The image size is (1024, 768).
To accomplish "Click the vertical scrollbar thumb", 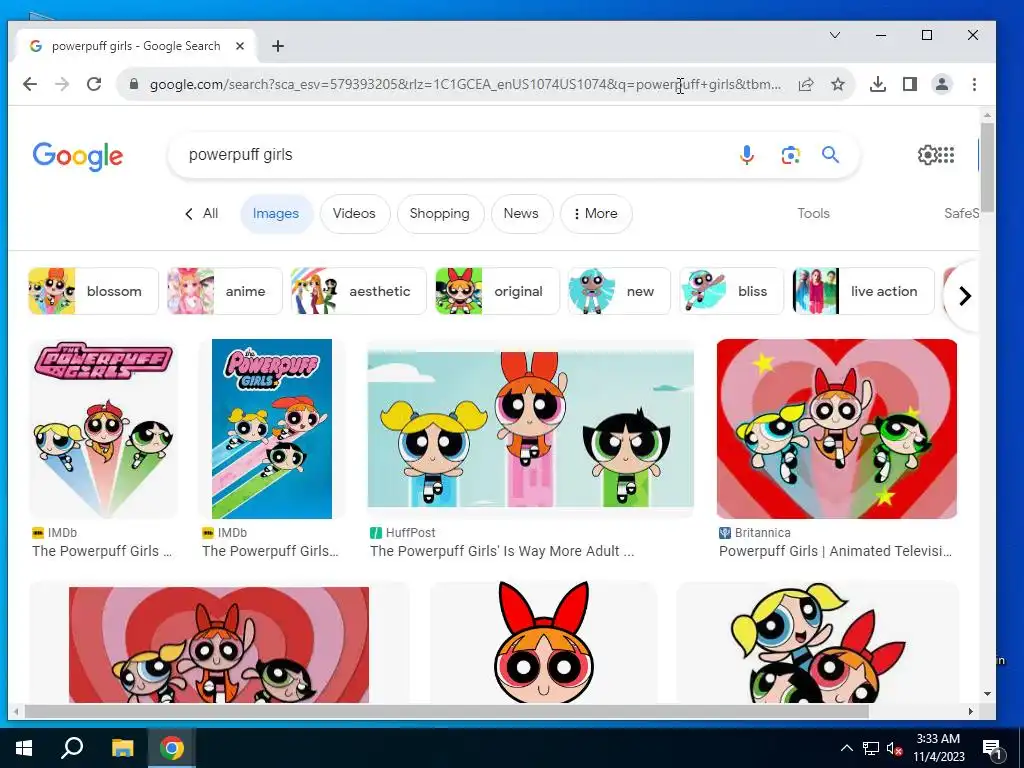I will [987, 167].
